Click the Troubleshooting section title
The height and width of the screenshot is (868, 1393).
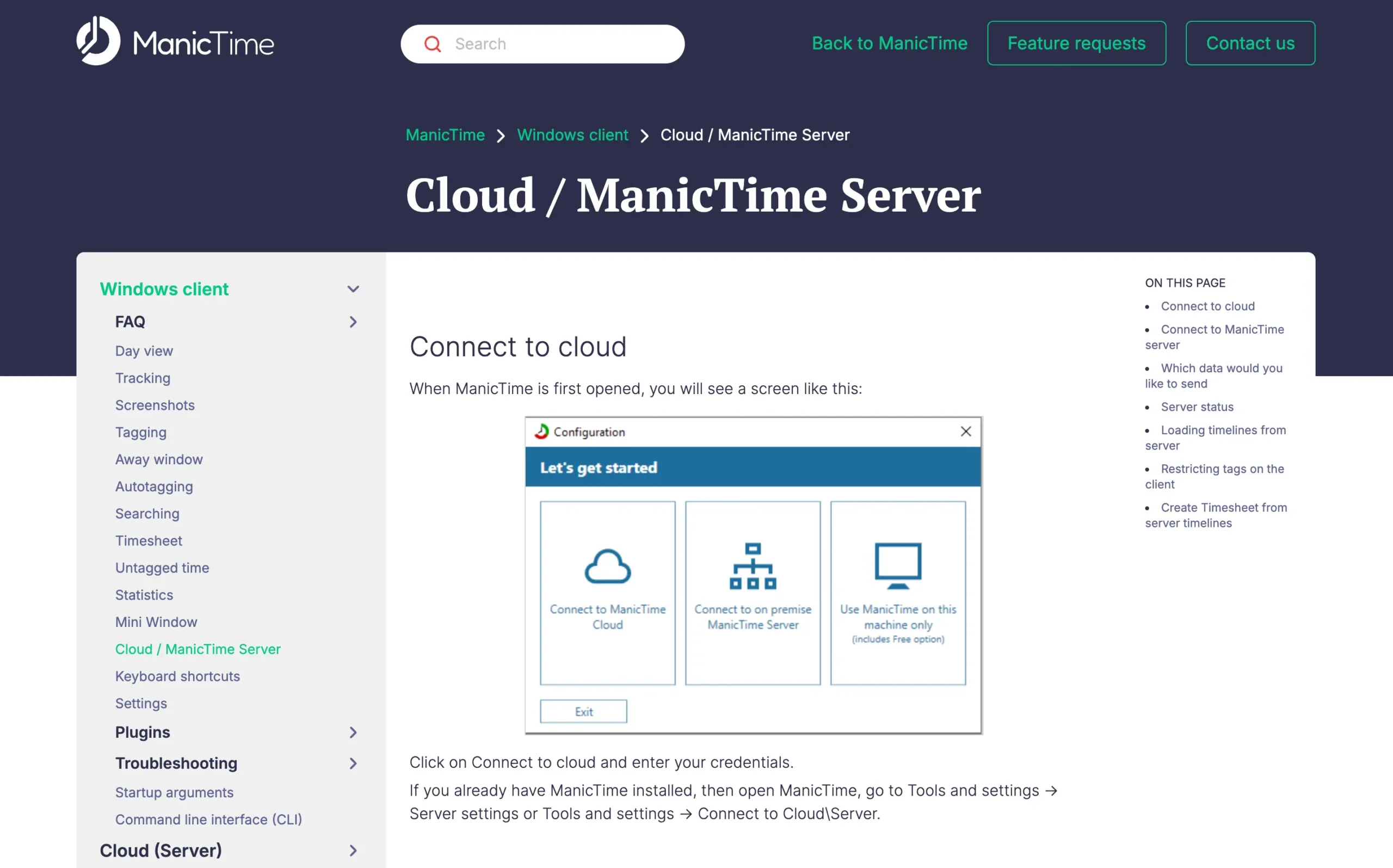[176, 764]
